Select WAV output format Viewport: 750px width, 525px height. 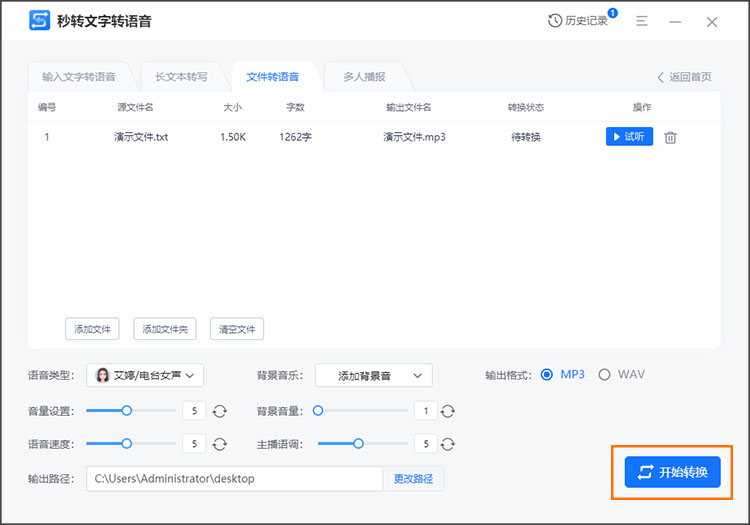coord(604,374)
